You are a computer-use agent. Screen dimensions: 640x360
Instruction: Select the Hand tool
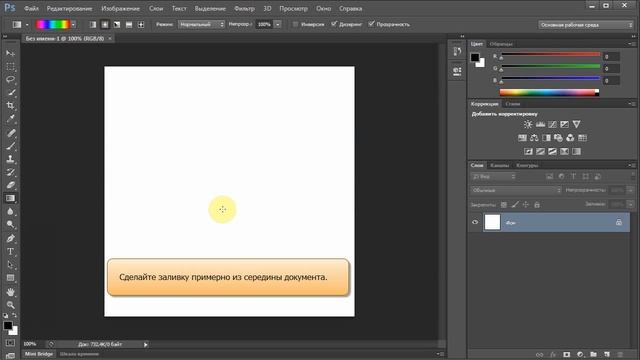(10, 292)
